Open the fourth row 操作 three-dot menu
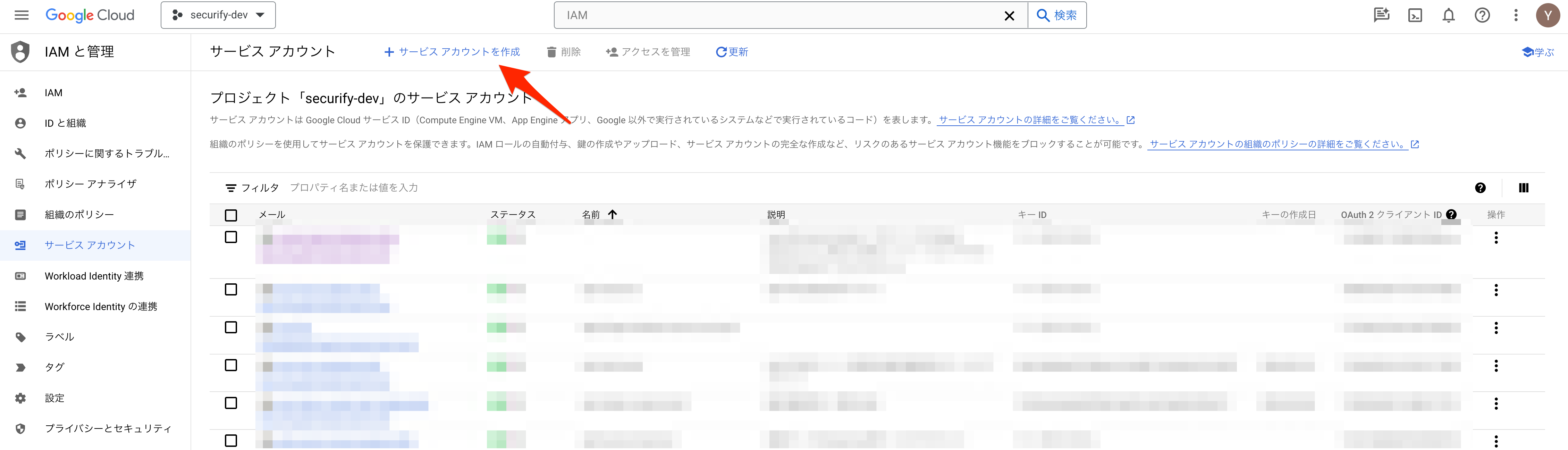 tap(1496, 365)
